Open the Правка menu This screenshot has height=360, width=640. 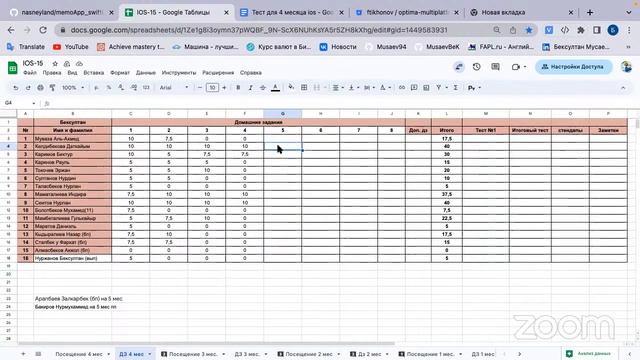[x=52, y=73]
